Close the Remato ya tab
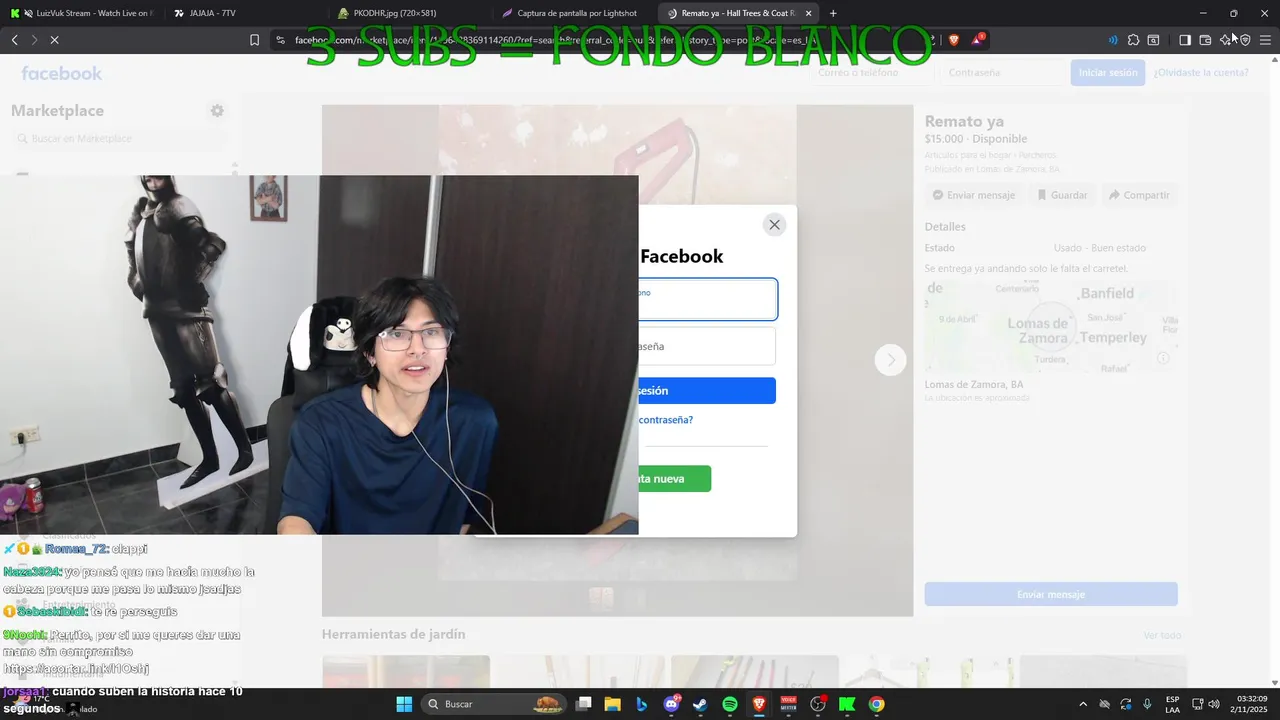This screenshot has height=720, width=1280. tap(808, 13)
